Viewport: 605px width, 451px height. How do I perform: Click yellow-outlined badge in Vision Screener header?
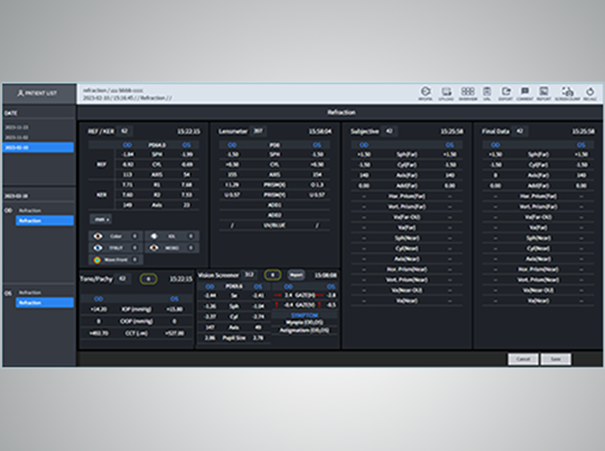pos(272,275)
